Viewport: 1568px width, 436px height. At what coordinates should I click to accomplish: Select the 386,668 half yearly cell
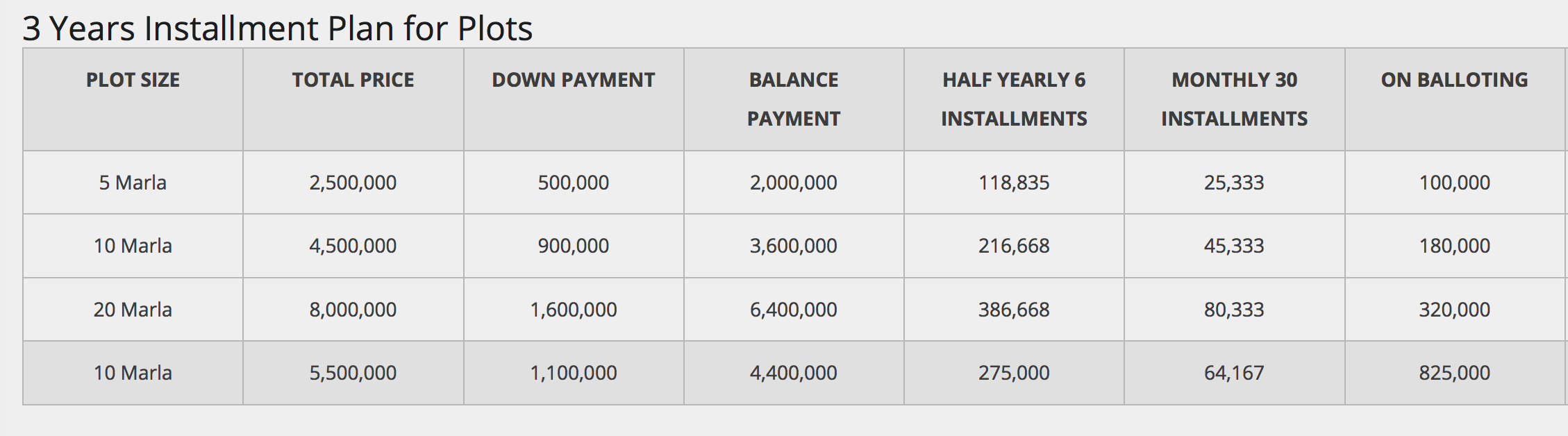point(1014,310)
